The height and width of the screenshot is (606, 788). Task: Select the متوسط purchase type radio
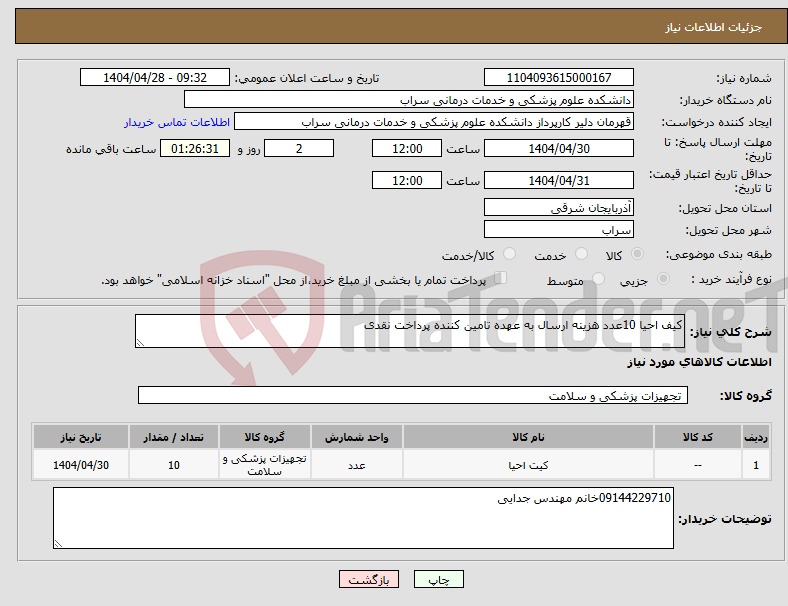pos(599,279)
